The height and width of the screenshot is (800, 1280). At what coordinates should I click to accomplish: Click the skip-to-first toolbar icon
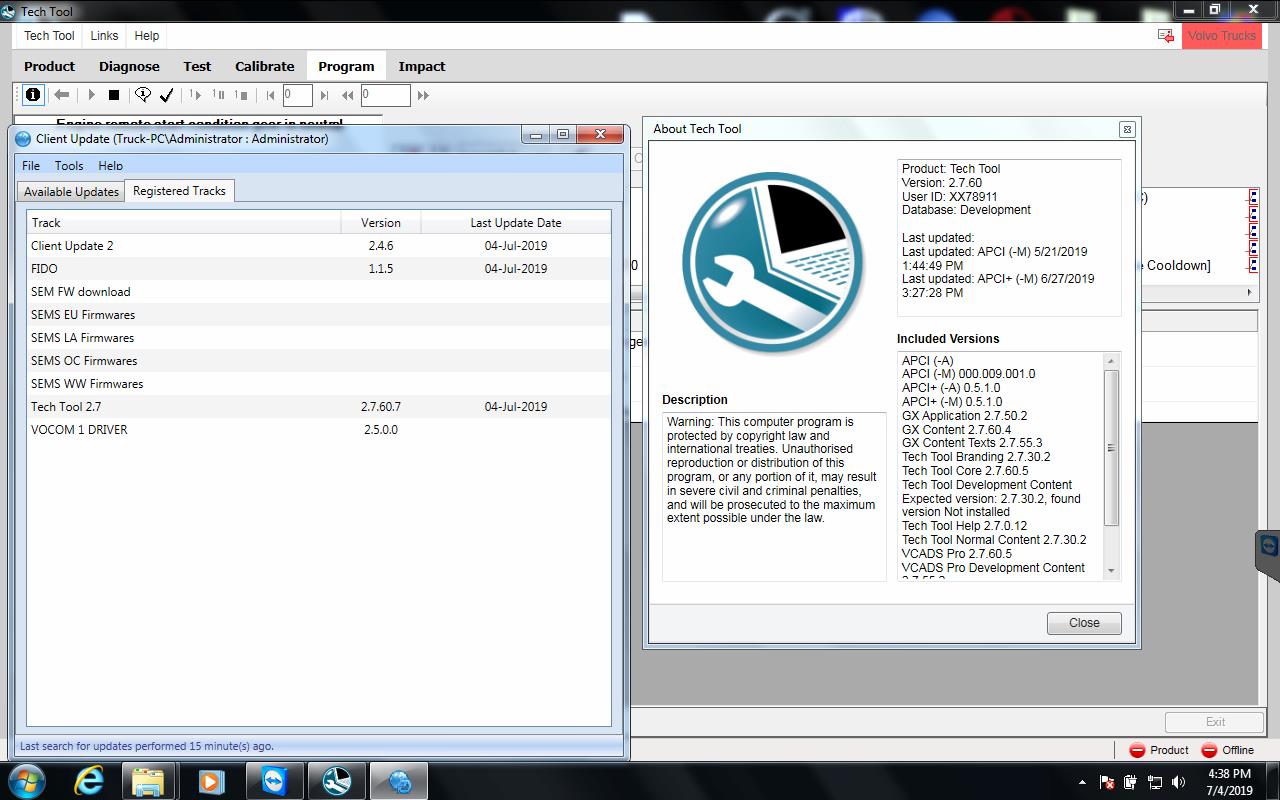tap(270, 95)
